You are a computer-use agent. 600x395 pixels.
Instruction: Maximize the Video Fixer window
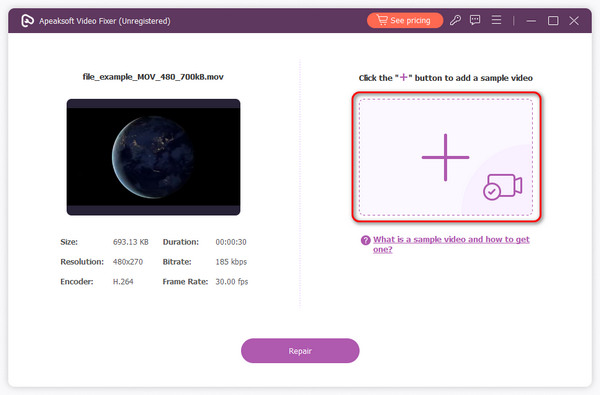coord(553,21)
